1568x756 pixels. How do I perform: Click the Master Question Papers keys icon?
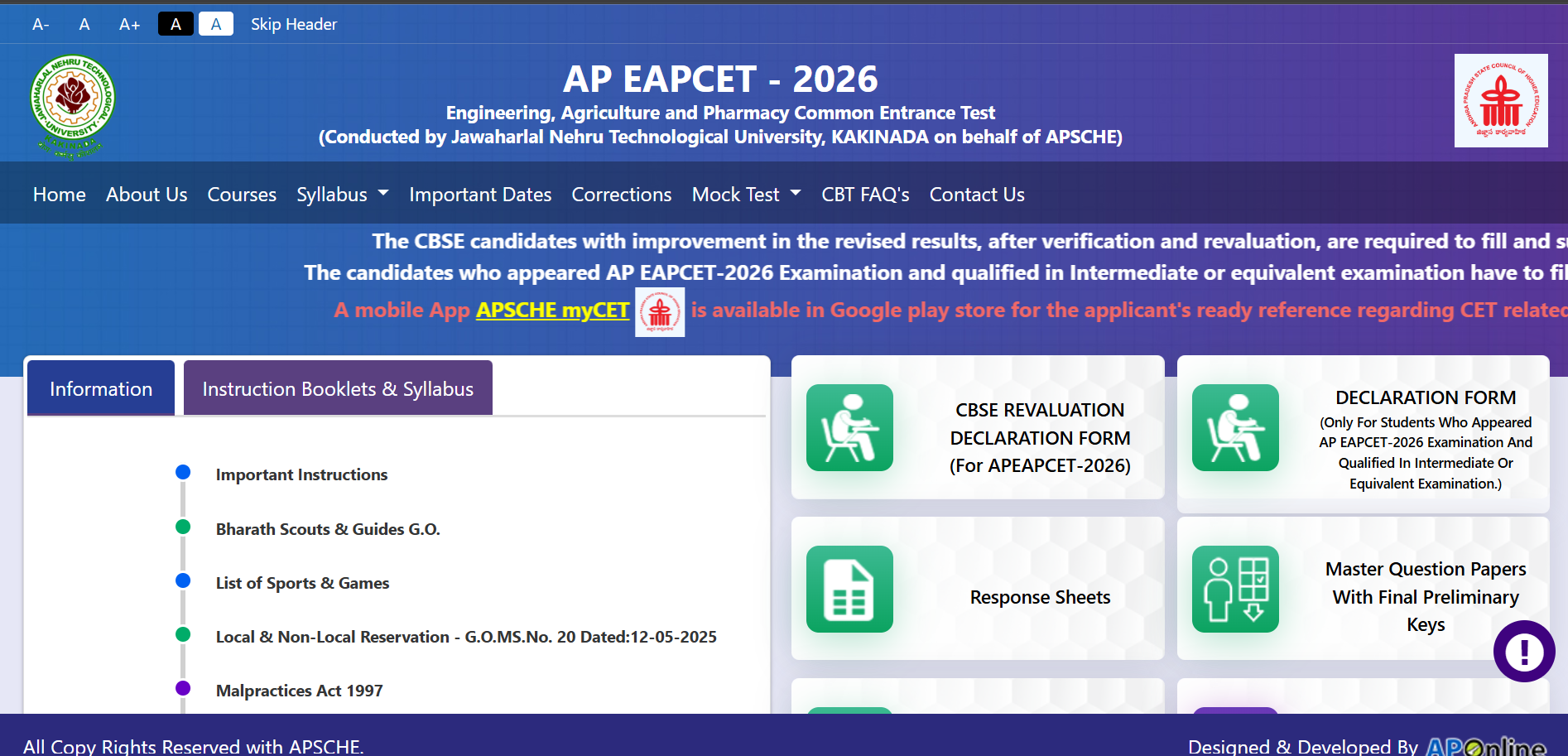tap(1235, 589)
